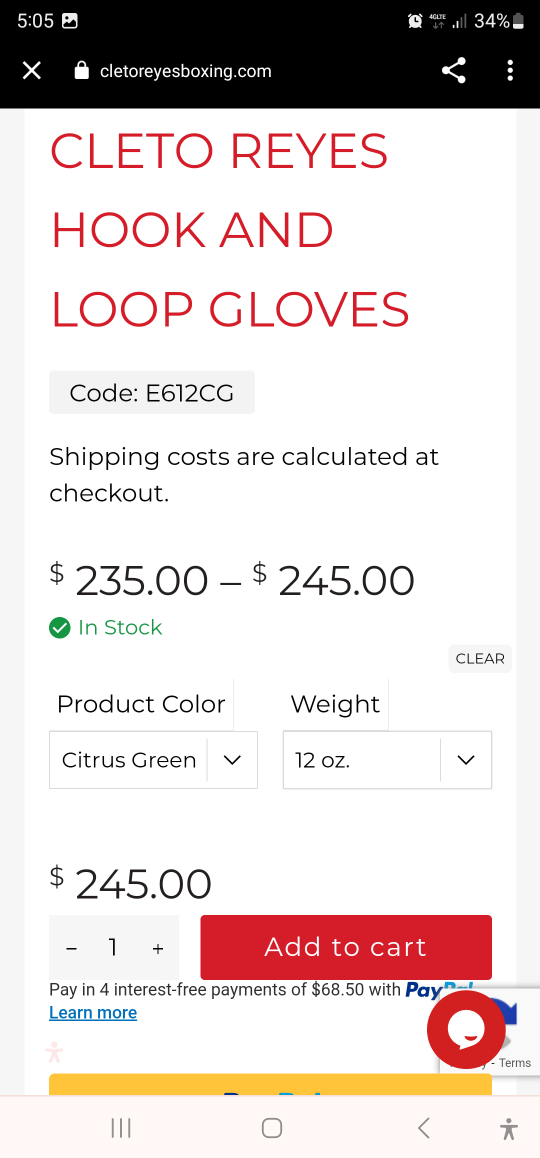Tap the share icon in browser bar

[x=454, y=71]
